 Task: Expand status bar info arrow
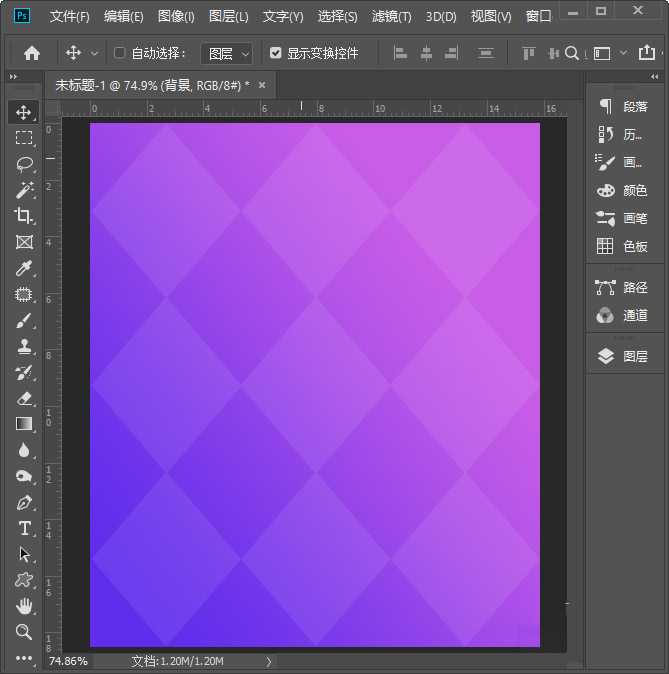[x=268, y=661]
